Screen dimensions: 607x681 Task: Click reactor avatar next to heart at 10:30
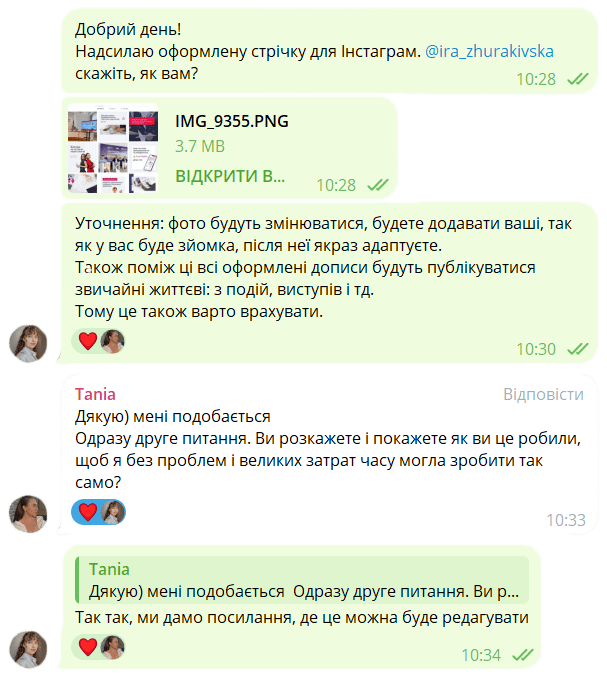coord(112,341)
